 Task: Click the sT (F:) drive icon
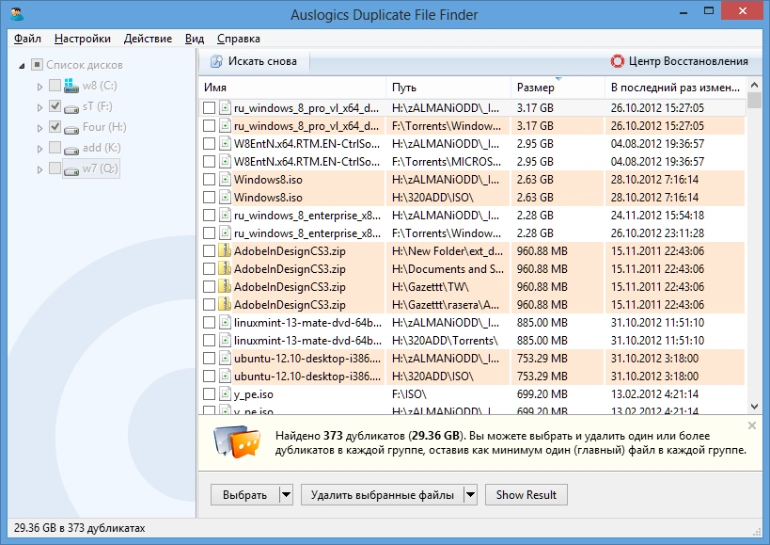72,107
